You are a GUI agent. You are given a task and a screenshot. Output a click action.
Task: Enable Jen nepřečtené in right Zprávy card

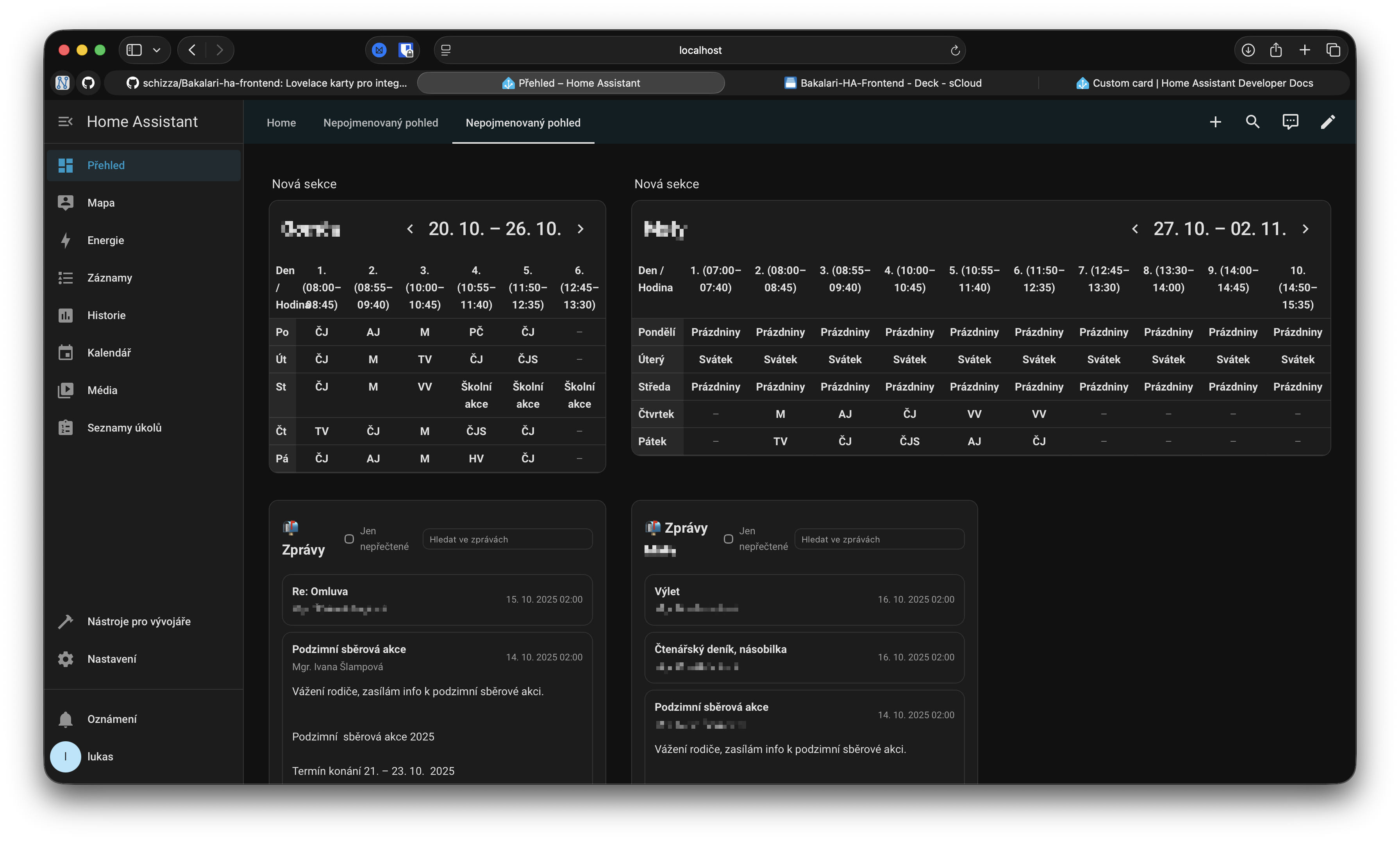click(728, 539)
